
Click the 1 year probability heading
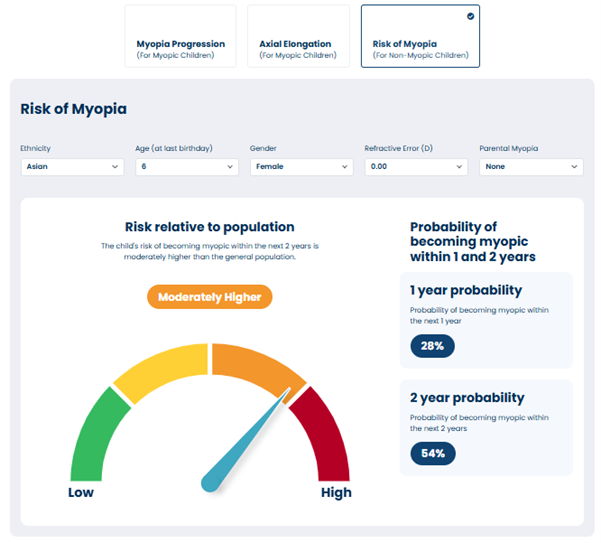(x=466, y=290)
